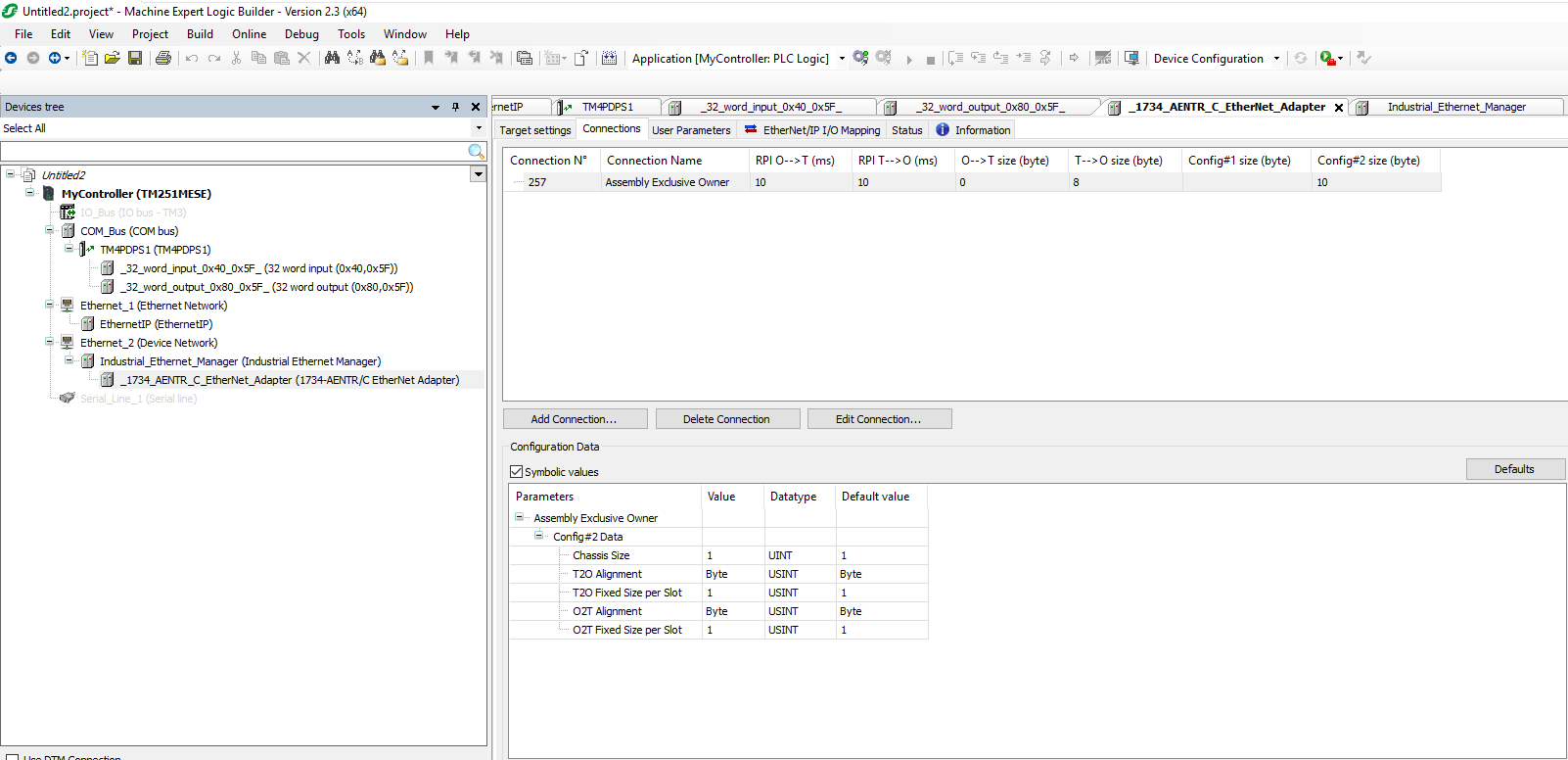Open project with the folder icon
1568x760 pixels.
tap(113, 59)
